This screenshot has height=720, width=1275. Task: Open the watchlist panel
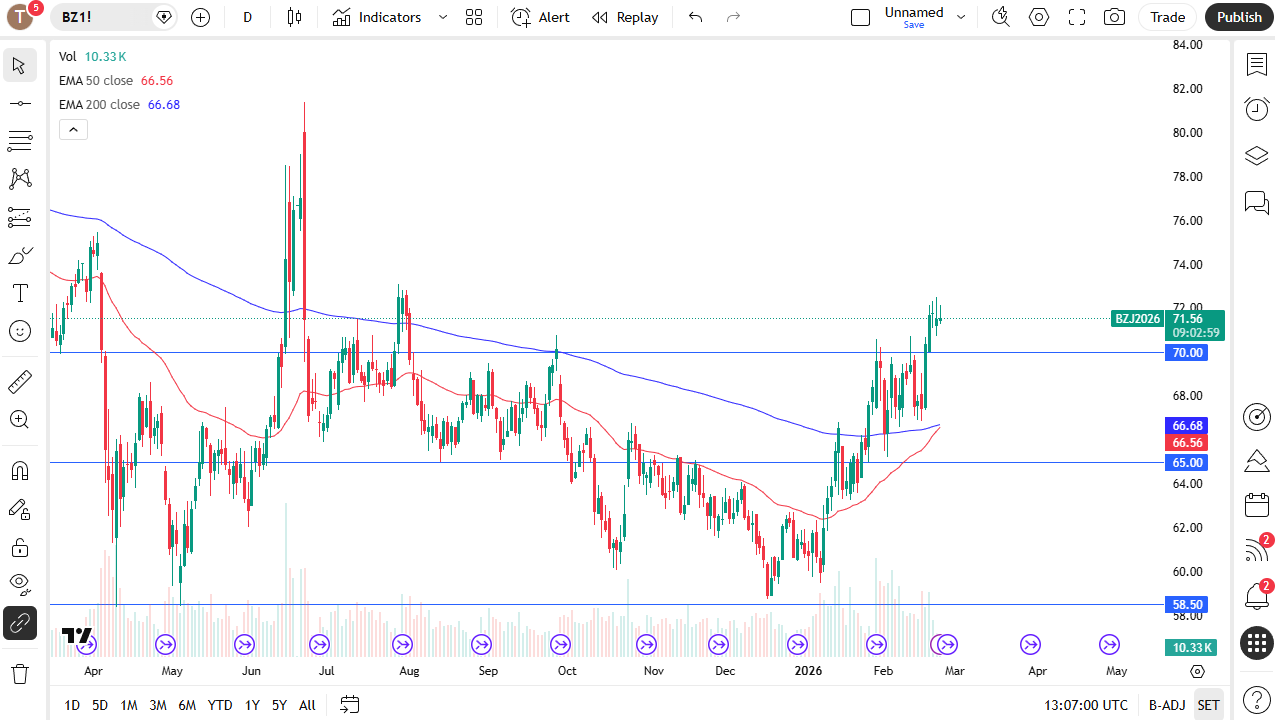point(1256,65)
